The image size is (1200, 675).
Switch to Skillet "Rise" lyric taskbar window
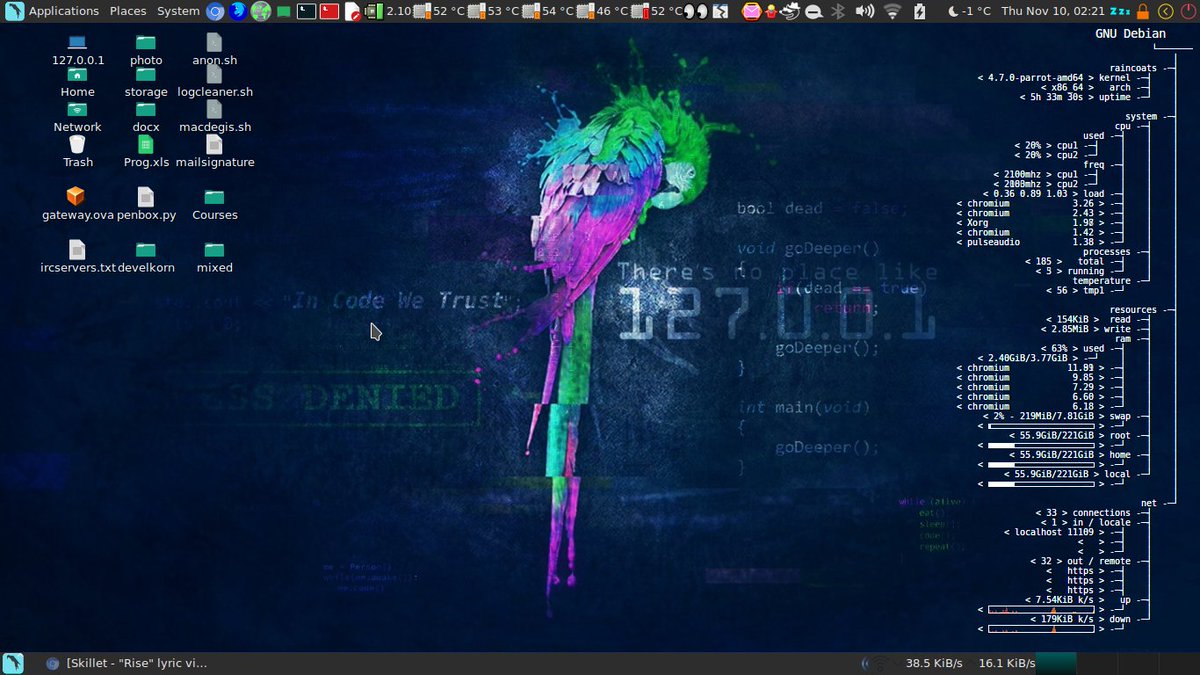click(x=126, y=663)
